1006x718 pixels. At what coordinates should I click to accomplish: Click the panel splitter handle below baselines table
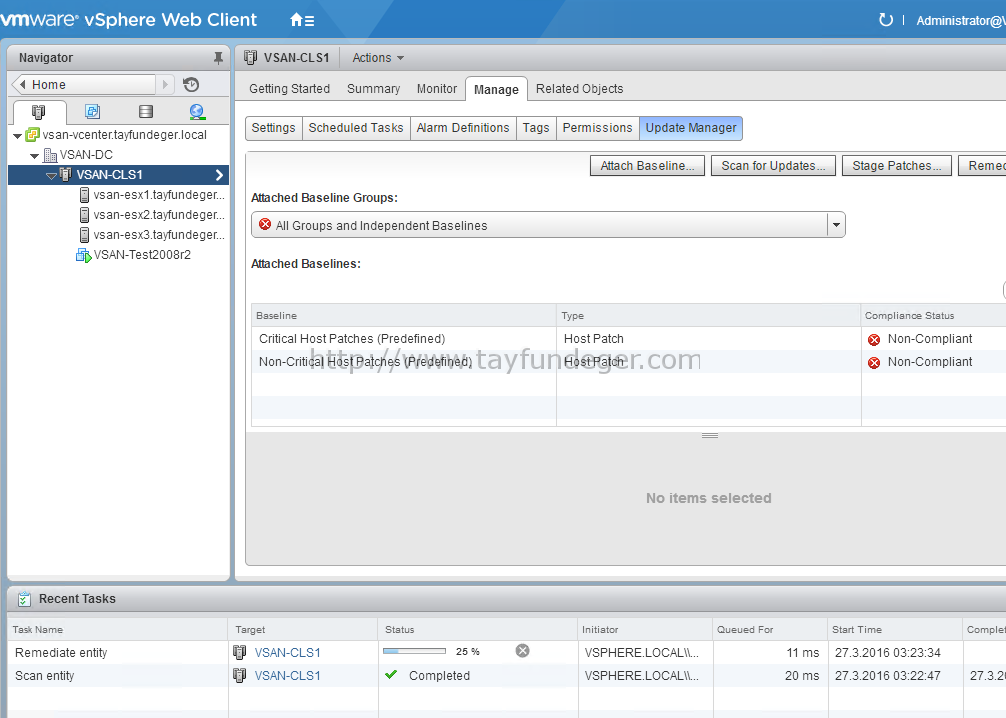710,436
